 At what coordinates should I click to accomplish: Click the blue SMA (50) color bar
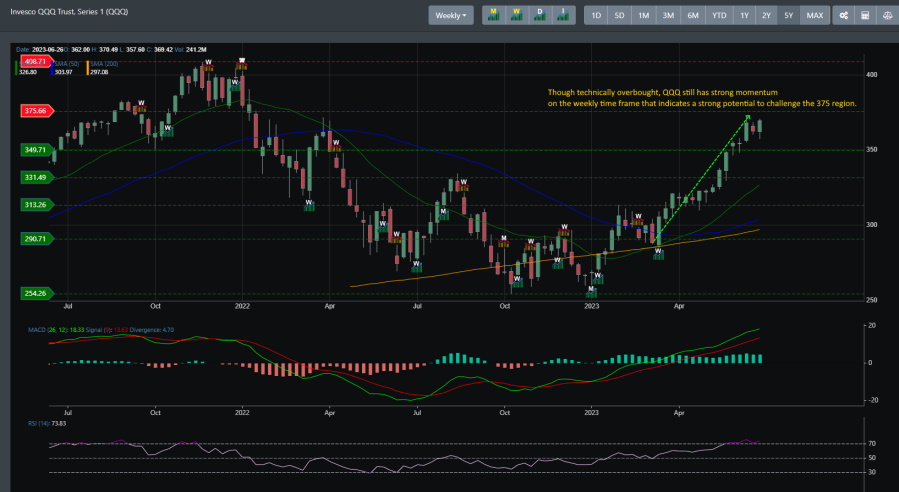pos(52,68)
